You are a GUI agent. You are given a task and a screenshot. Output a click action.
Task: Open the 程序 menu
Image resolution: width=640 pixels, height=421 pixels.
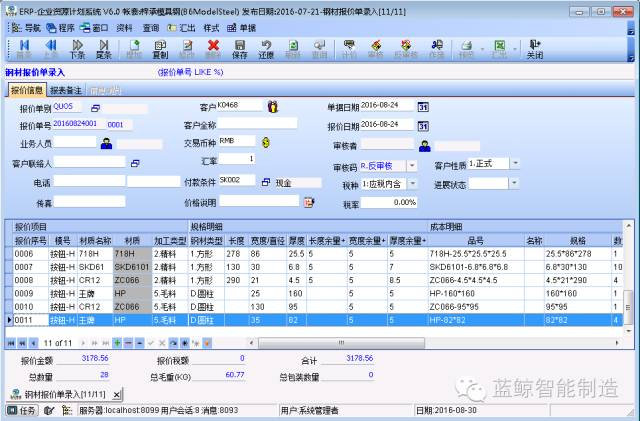pos(60,28)
